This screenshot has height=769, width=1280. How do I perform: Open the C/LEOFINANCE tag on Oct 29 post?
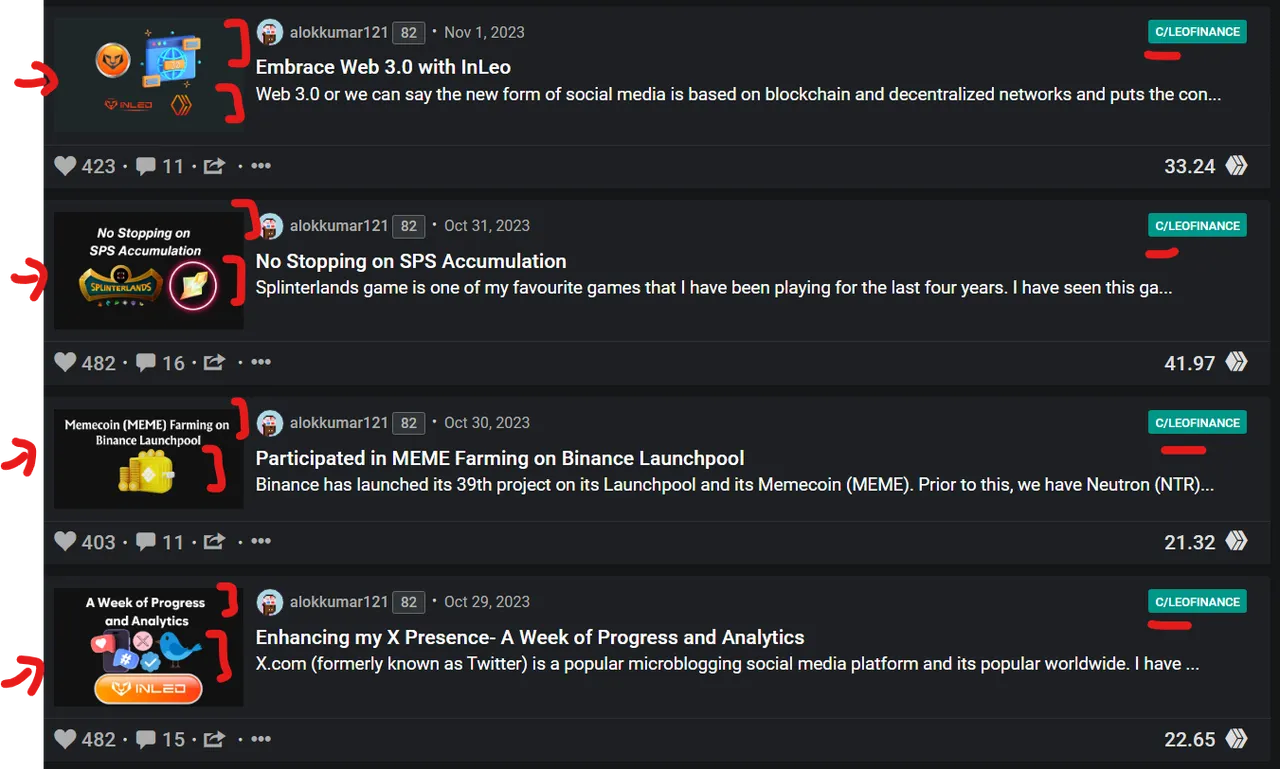1197,602
